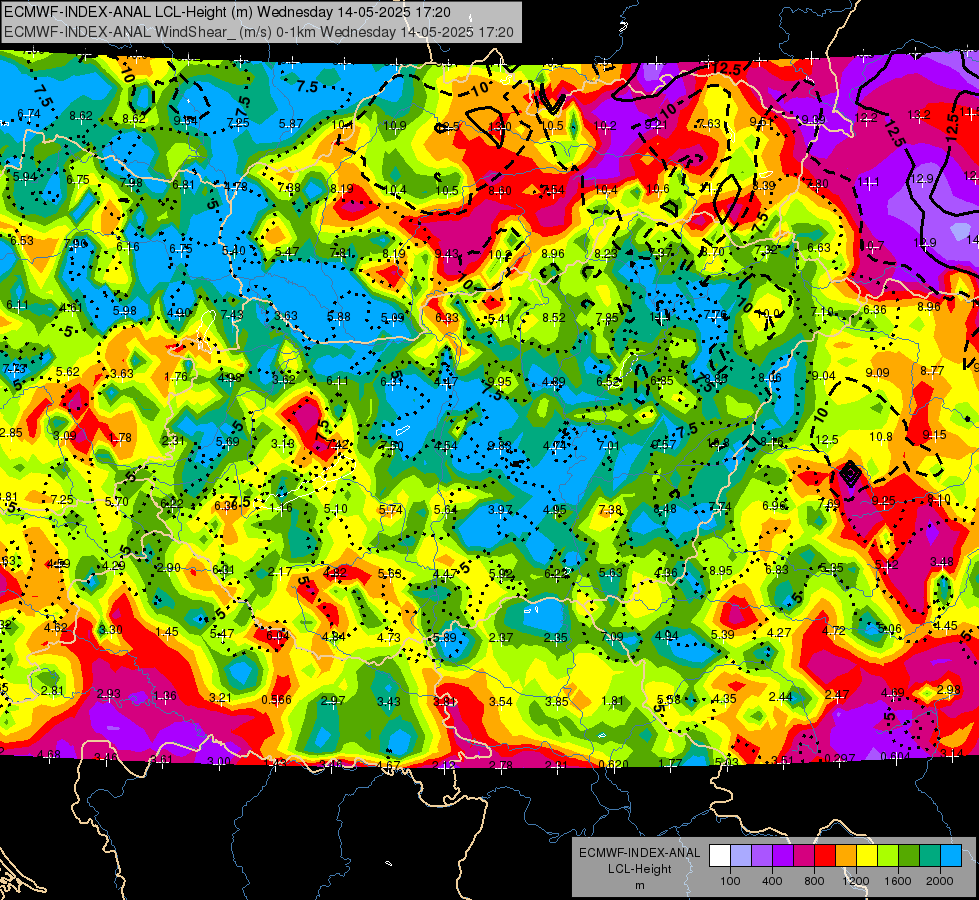979x900 pixels.
Task: Click the magenta legend swatch
Action: (x=804, y=856)
